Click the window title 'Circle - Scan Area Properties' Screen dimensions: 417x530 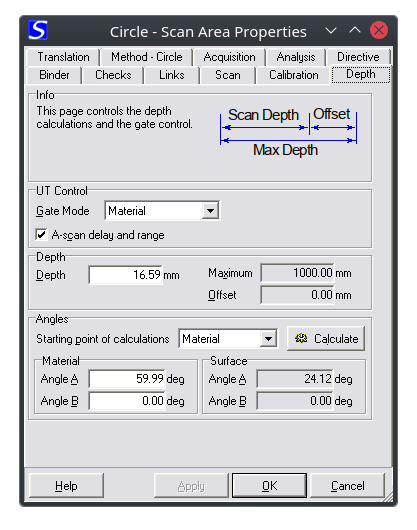point(208,32)
